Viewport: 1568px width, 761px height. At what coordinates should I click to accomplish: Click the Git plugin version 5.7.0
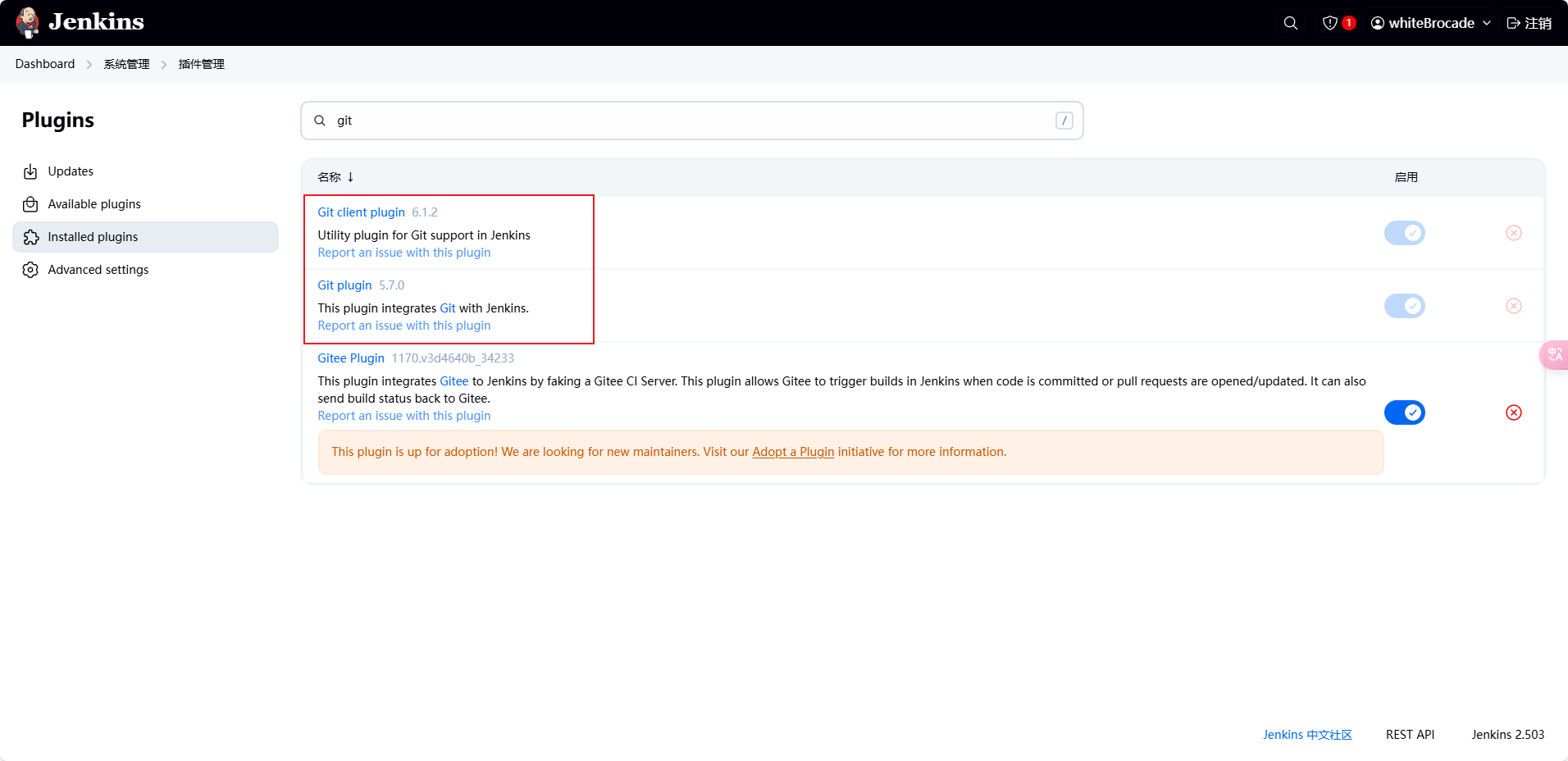392,285
